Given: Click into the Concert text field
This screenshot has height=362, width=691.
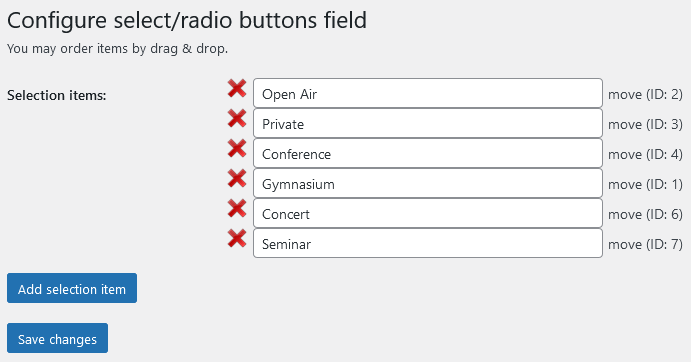Looking at the screenshot, I should 428,213.
